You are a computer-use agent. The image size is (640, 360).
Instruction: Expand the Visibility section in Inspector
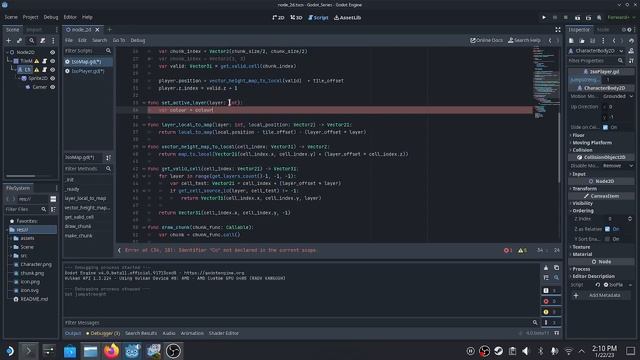(581, 203)
